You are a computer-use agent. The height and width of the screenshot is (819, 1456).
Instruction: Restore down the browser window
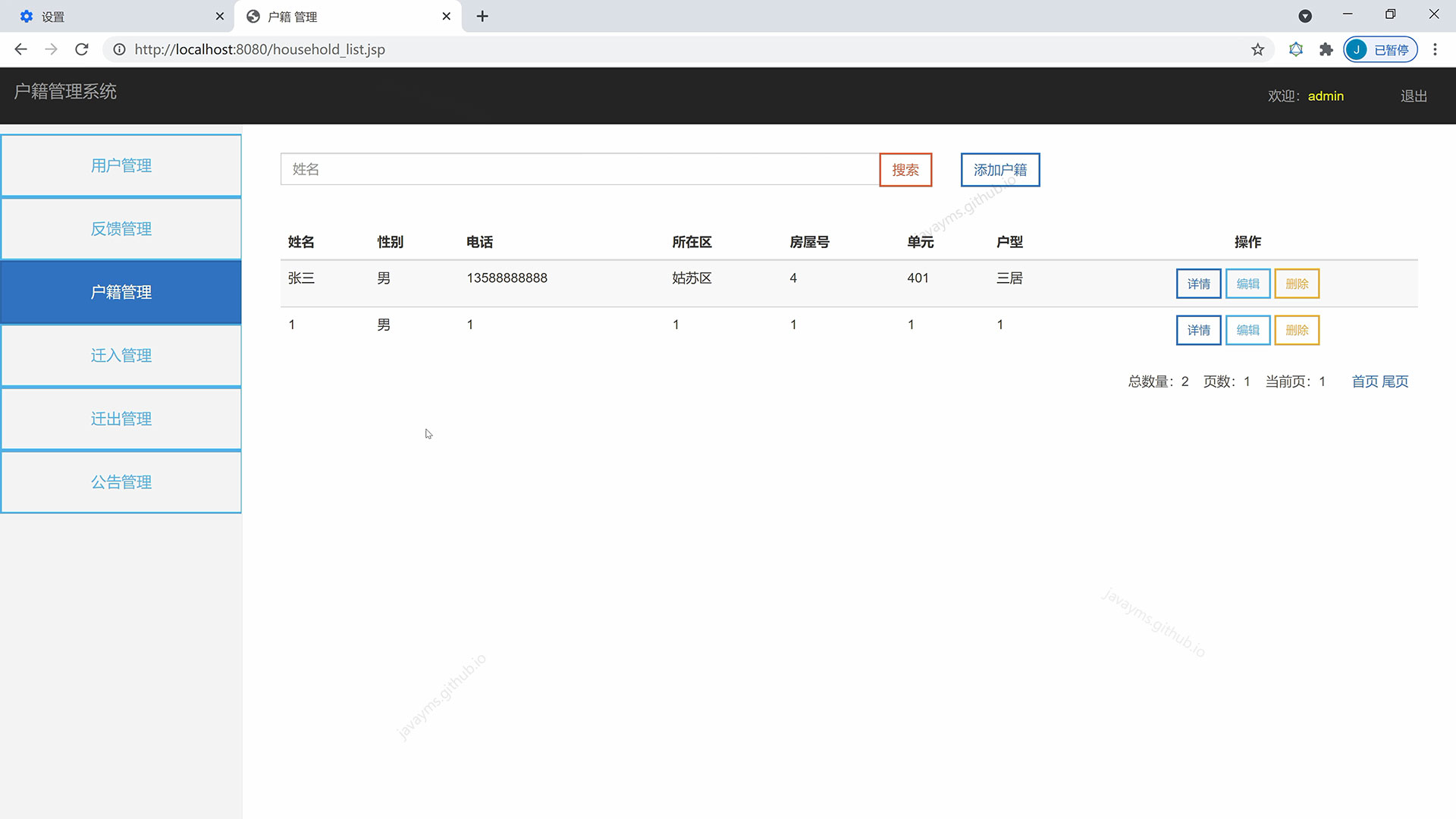click(1390, 14)
